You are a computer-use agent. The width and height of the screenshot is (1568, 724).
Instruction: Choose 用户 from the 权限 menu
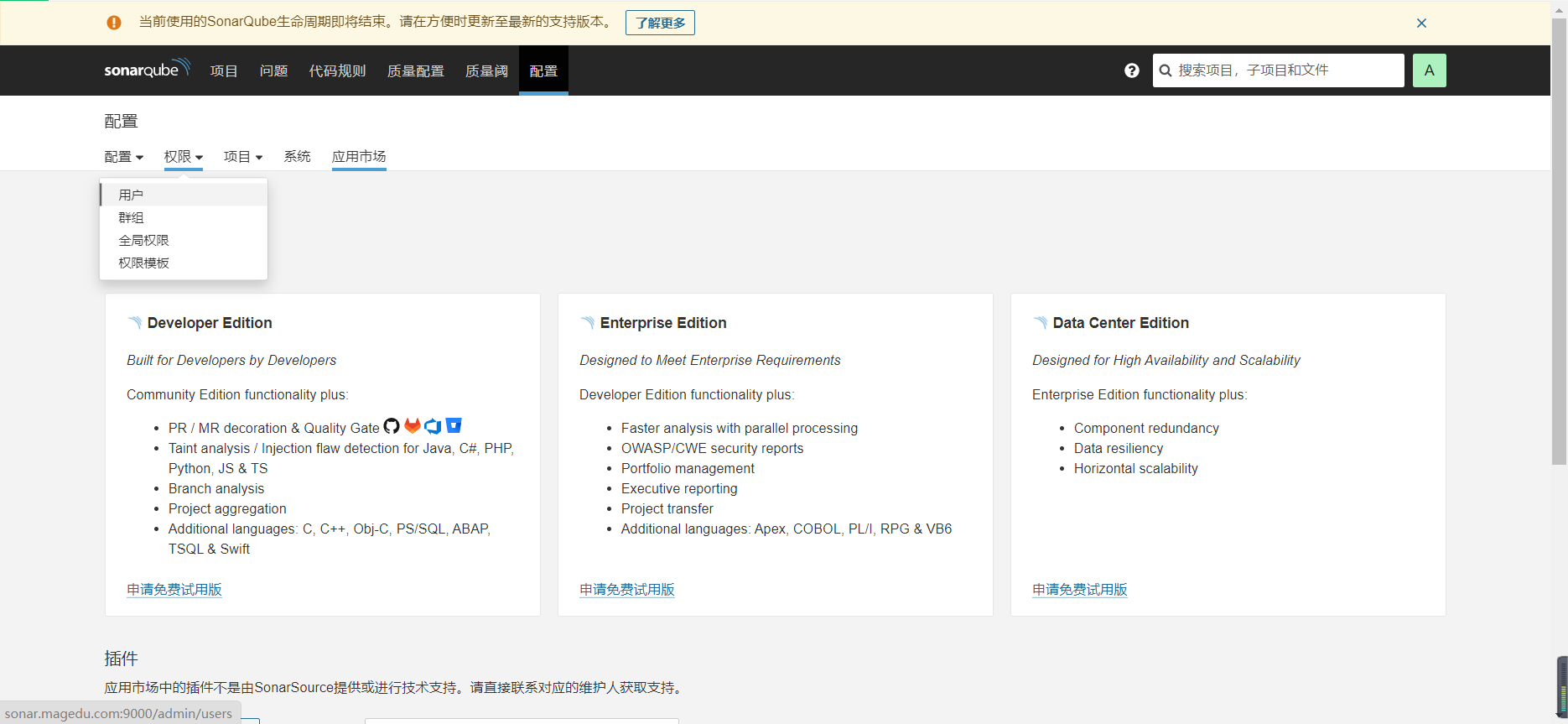point(184,195)
